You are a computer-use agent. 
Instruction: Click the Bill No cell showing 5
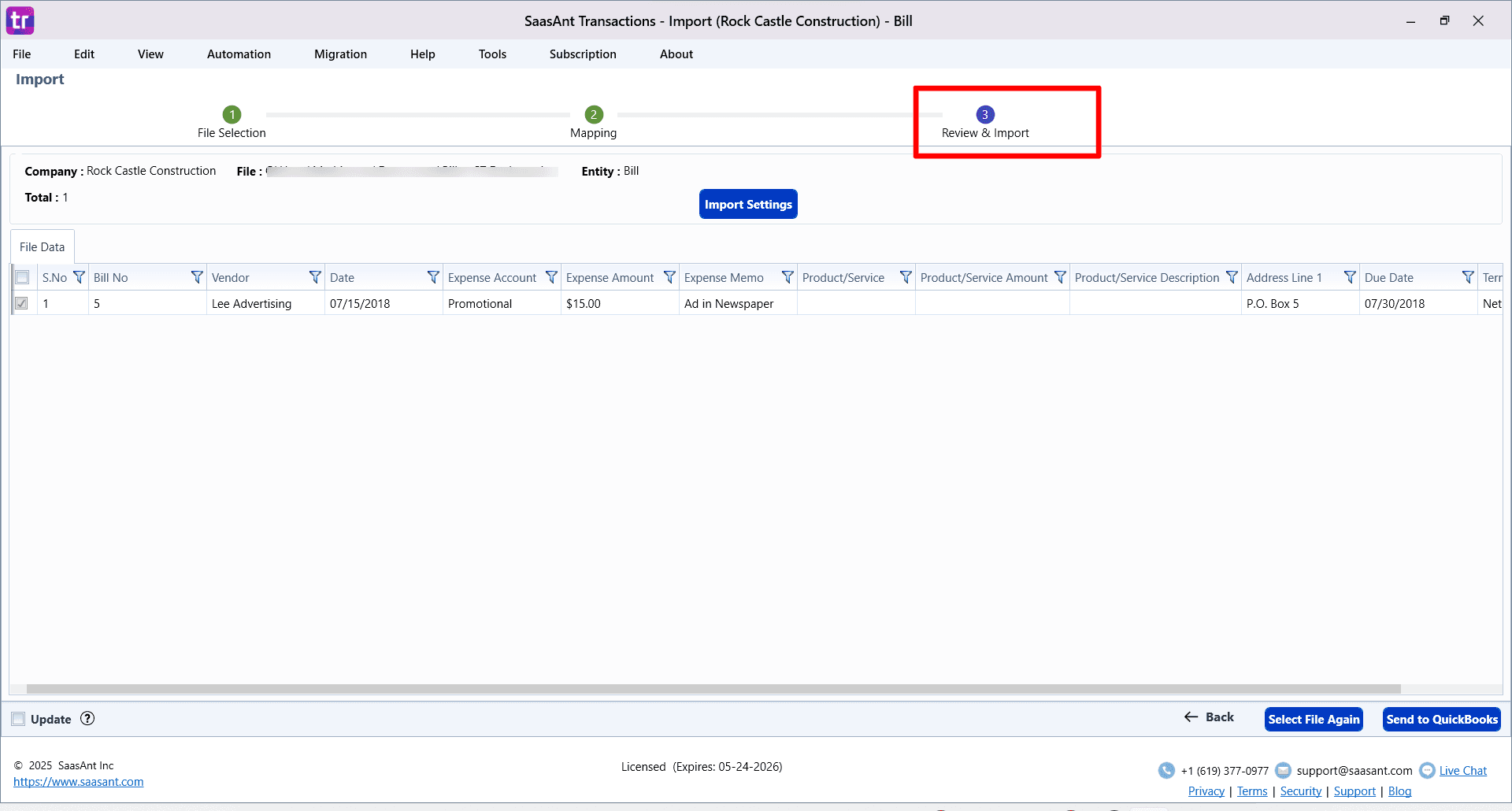(147, 303)
